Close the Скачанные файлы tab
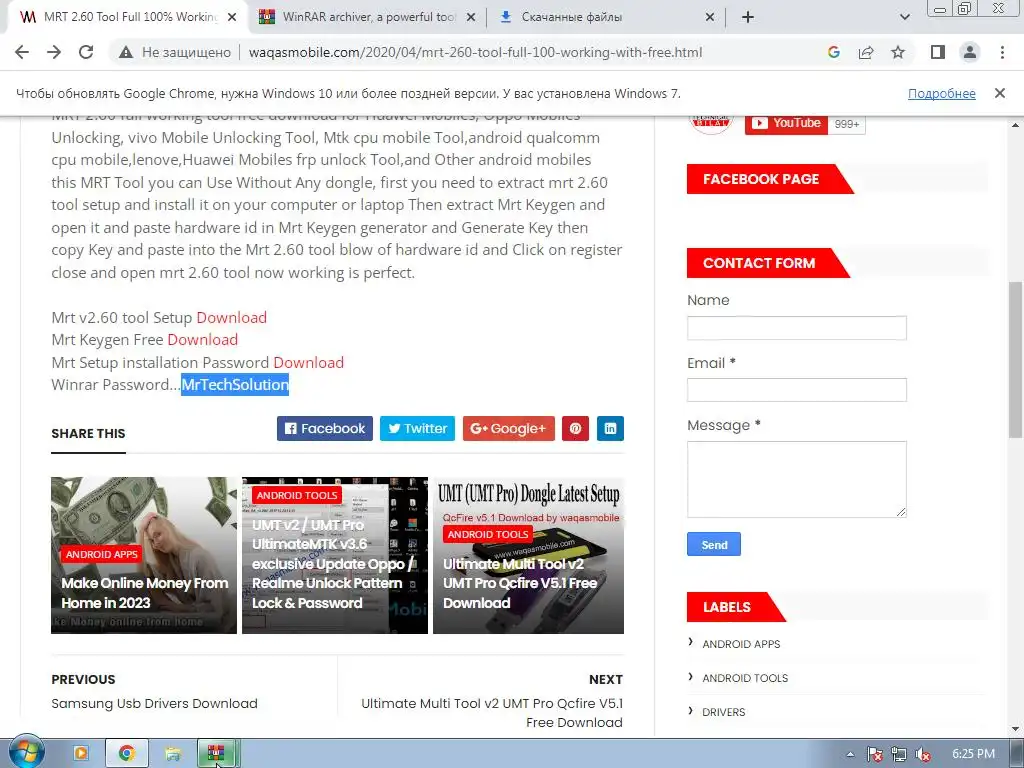The image size is (1024, 768). click(x=710, y=17)
